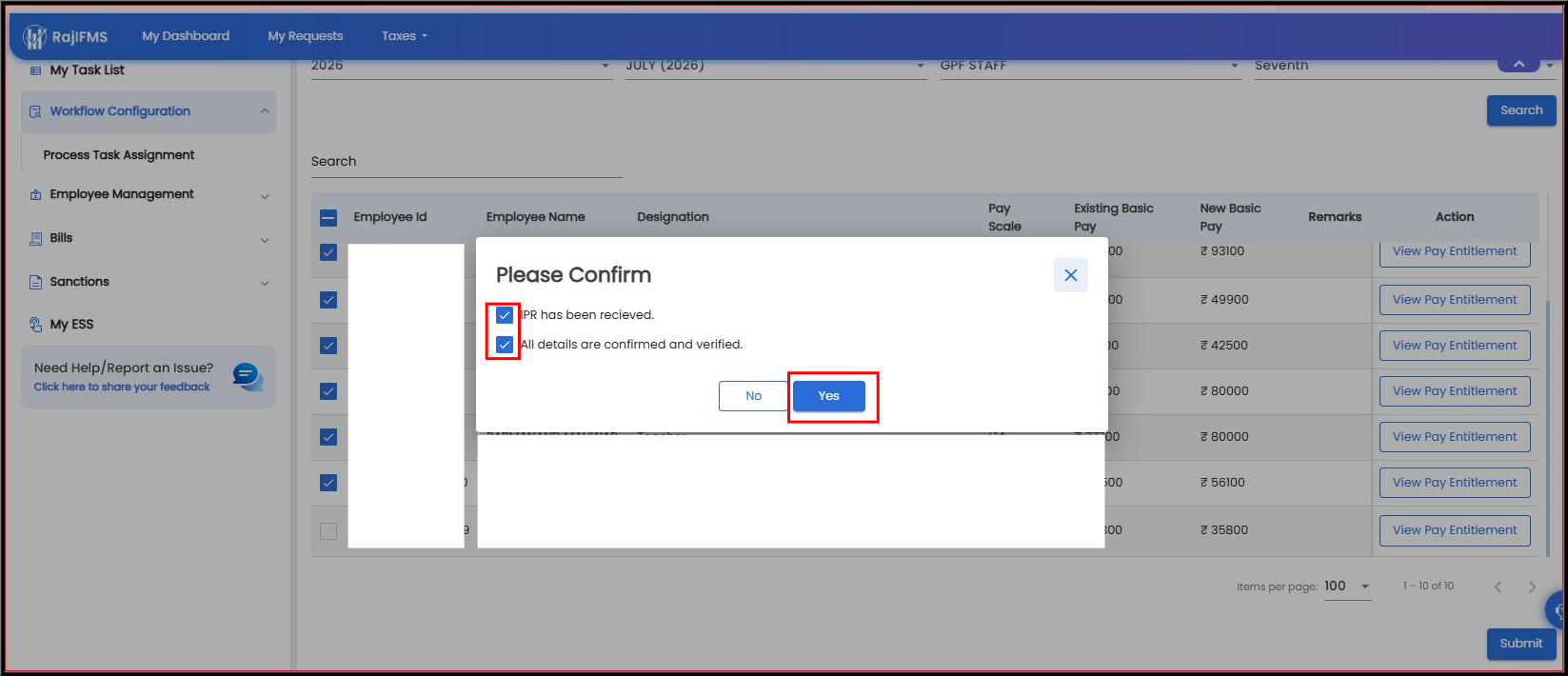View Pay Entitlement for ₹ 93100 row

coord(1455,252)
